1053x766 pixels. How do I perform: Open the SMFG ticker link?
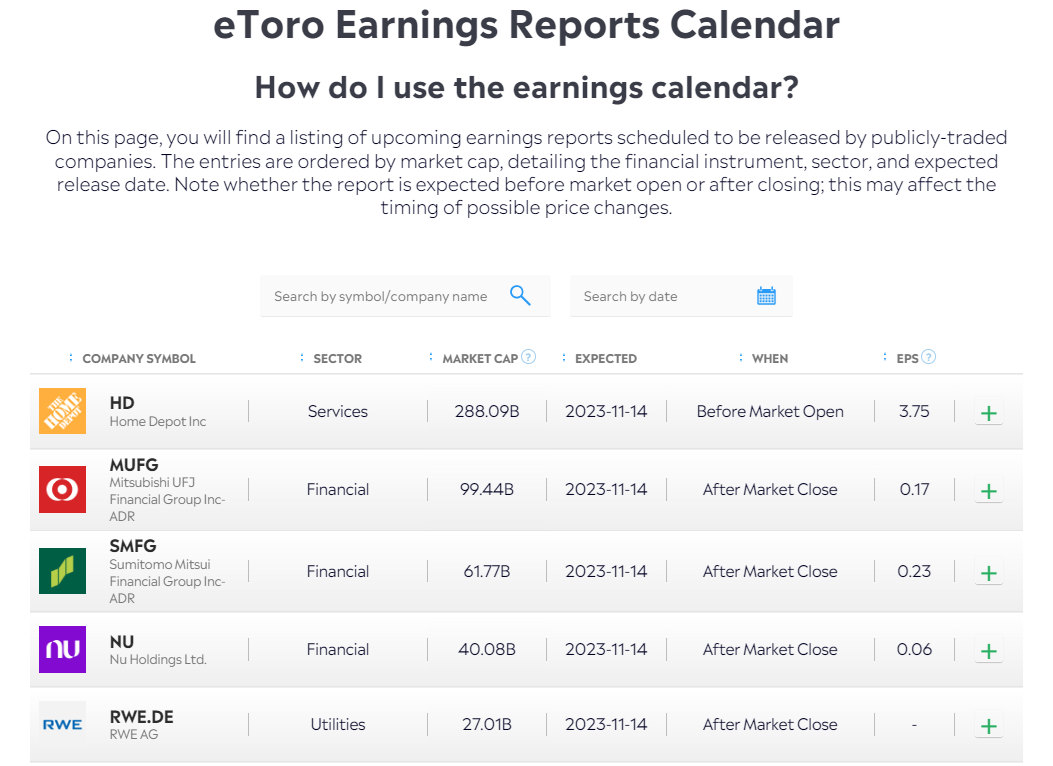[133, 546]
